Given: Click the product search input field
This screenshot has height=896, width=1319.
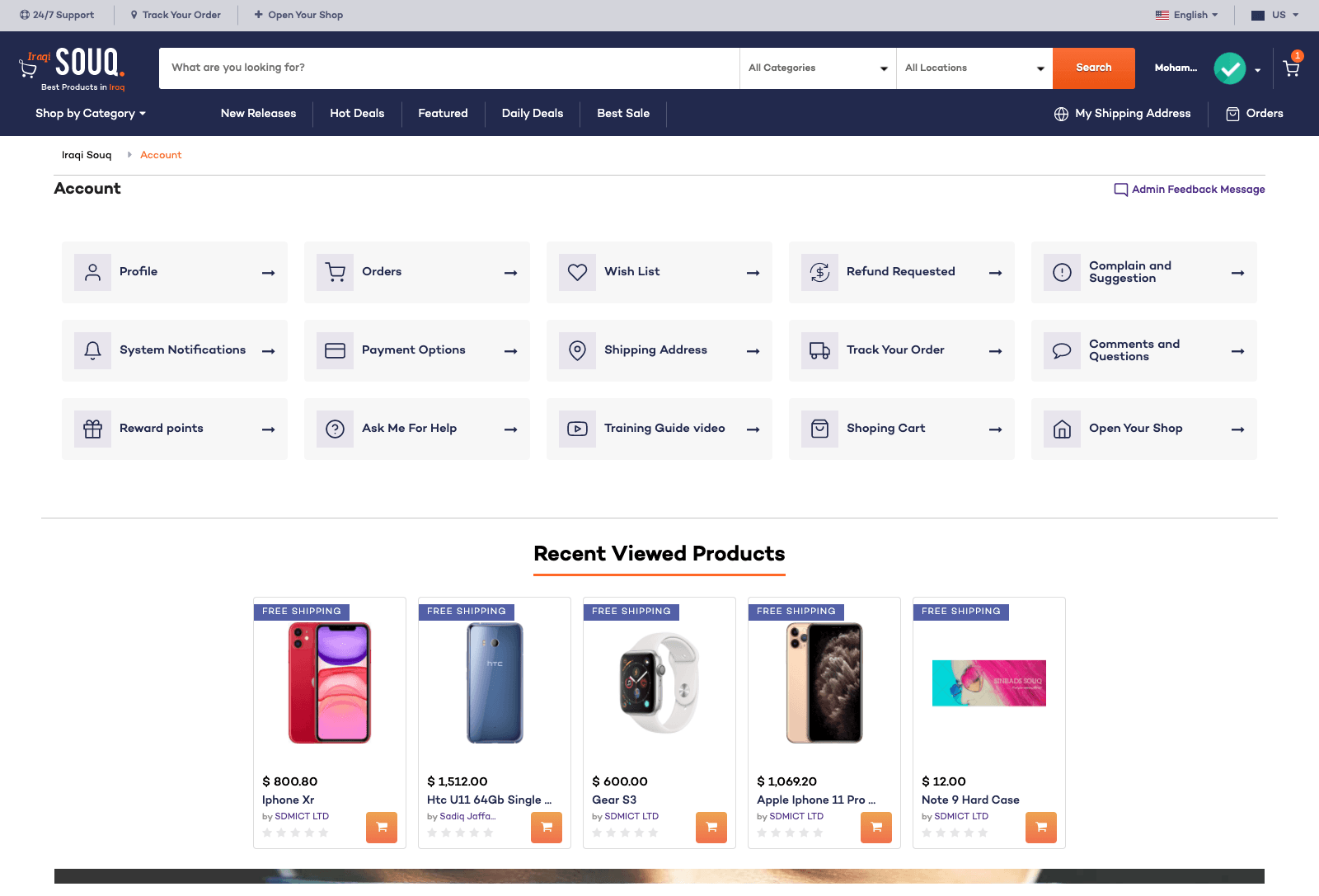Looking at the screenshot, I should pos(449,68).
